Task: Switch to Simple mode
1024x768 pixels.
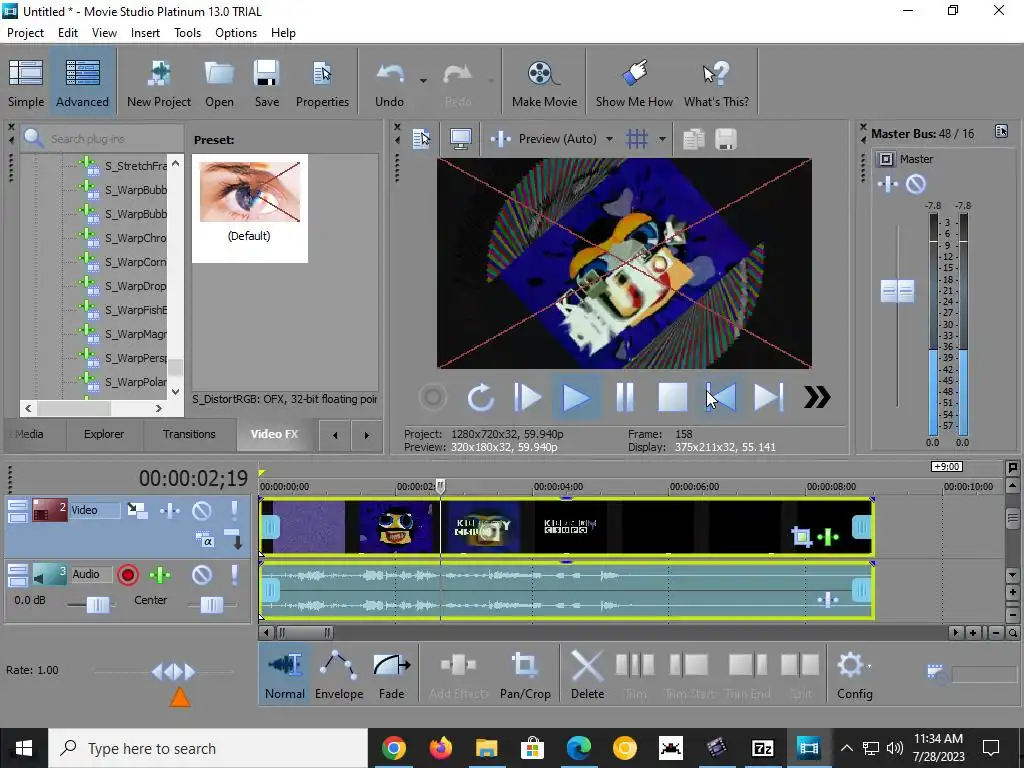Action: (x=26, y=82)
